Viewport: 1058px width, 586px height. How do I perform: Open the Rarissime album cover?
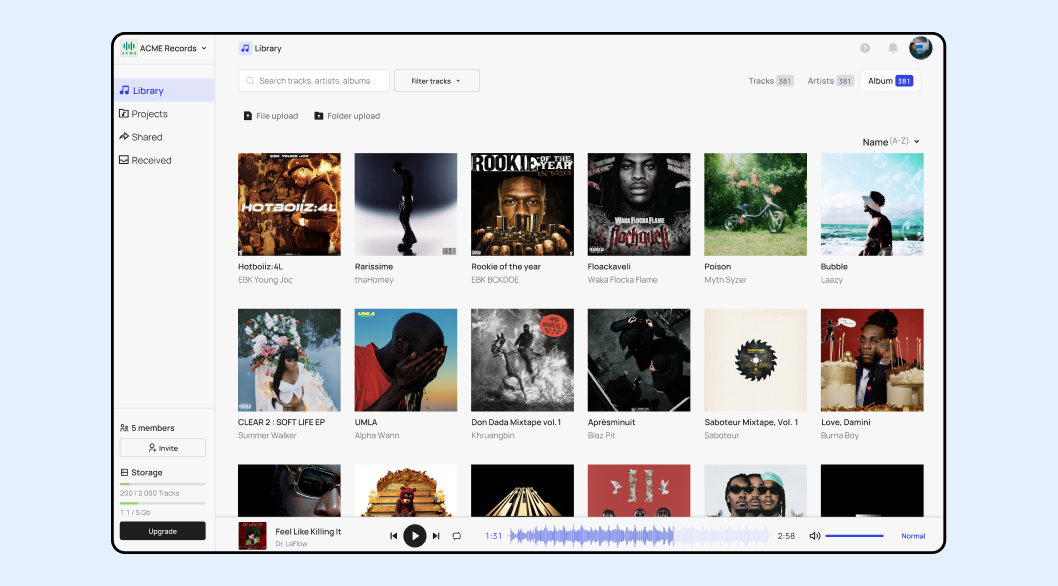tap(406, 205)
